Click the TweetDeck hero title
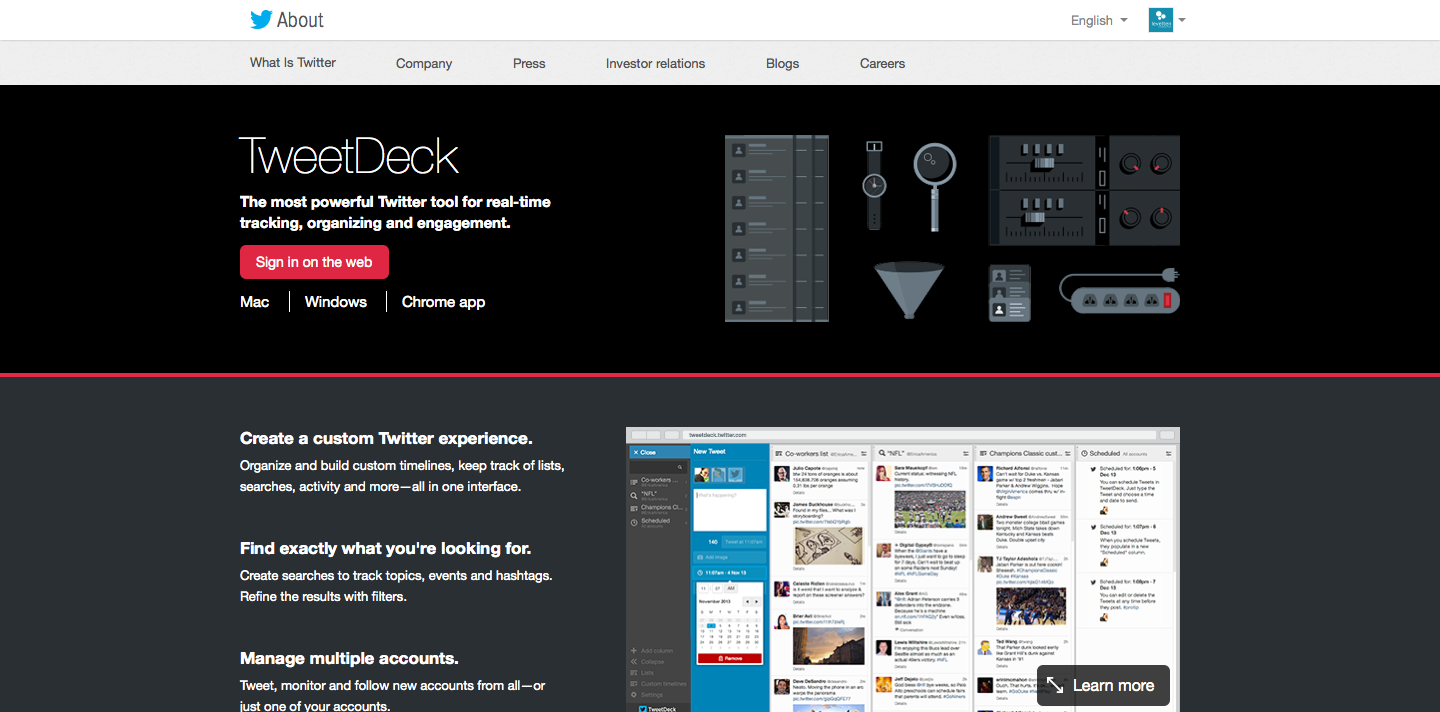 click(x=349, y=156)
